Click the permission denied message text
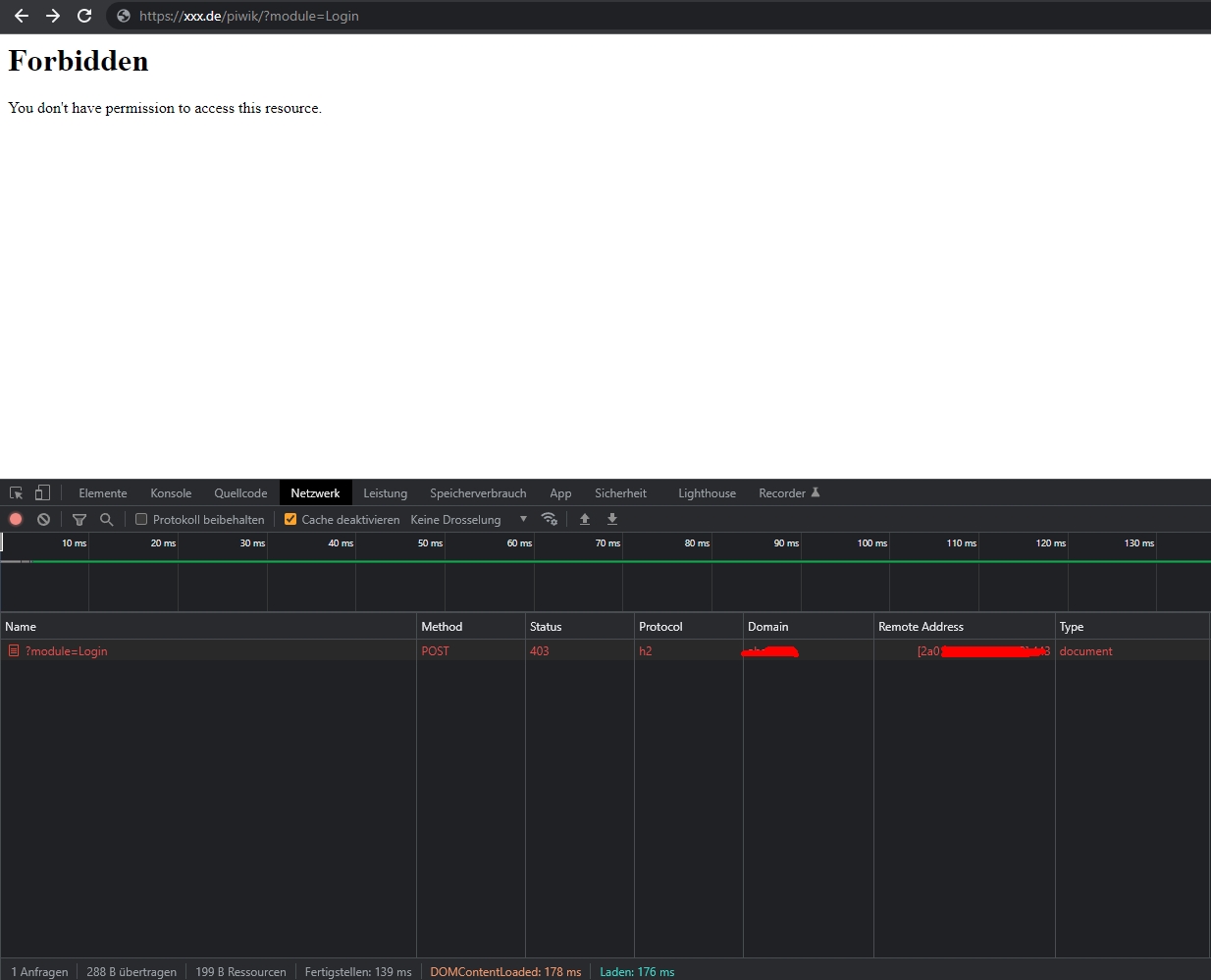The image size is (1211, 980). point(165,108)
